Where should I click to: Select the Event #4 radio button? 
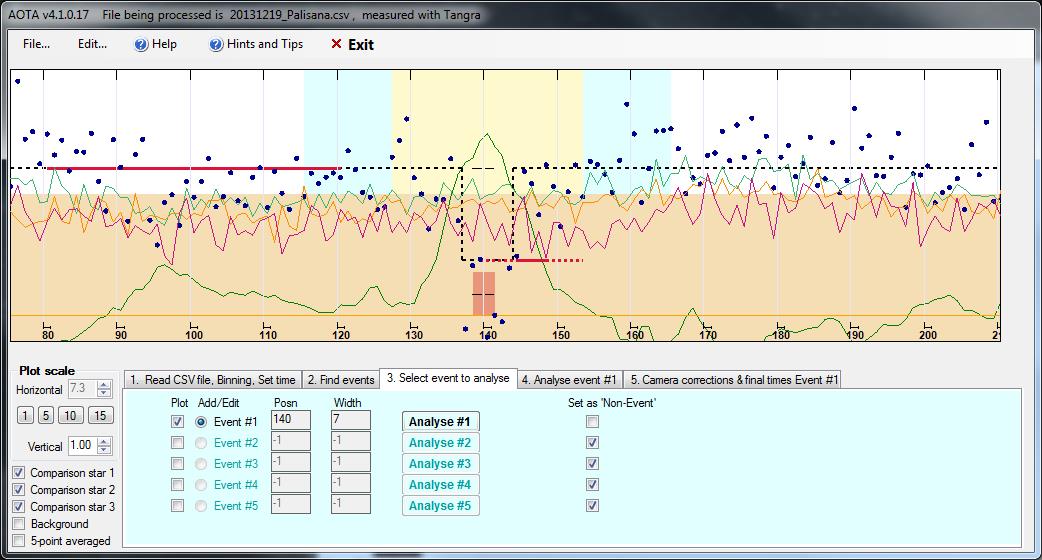201,485
